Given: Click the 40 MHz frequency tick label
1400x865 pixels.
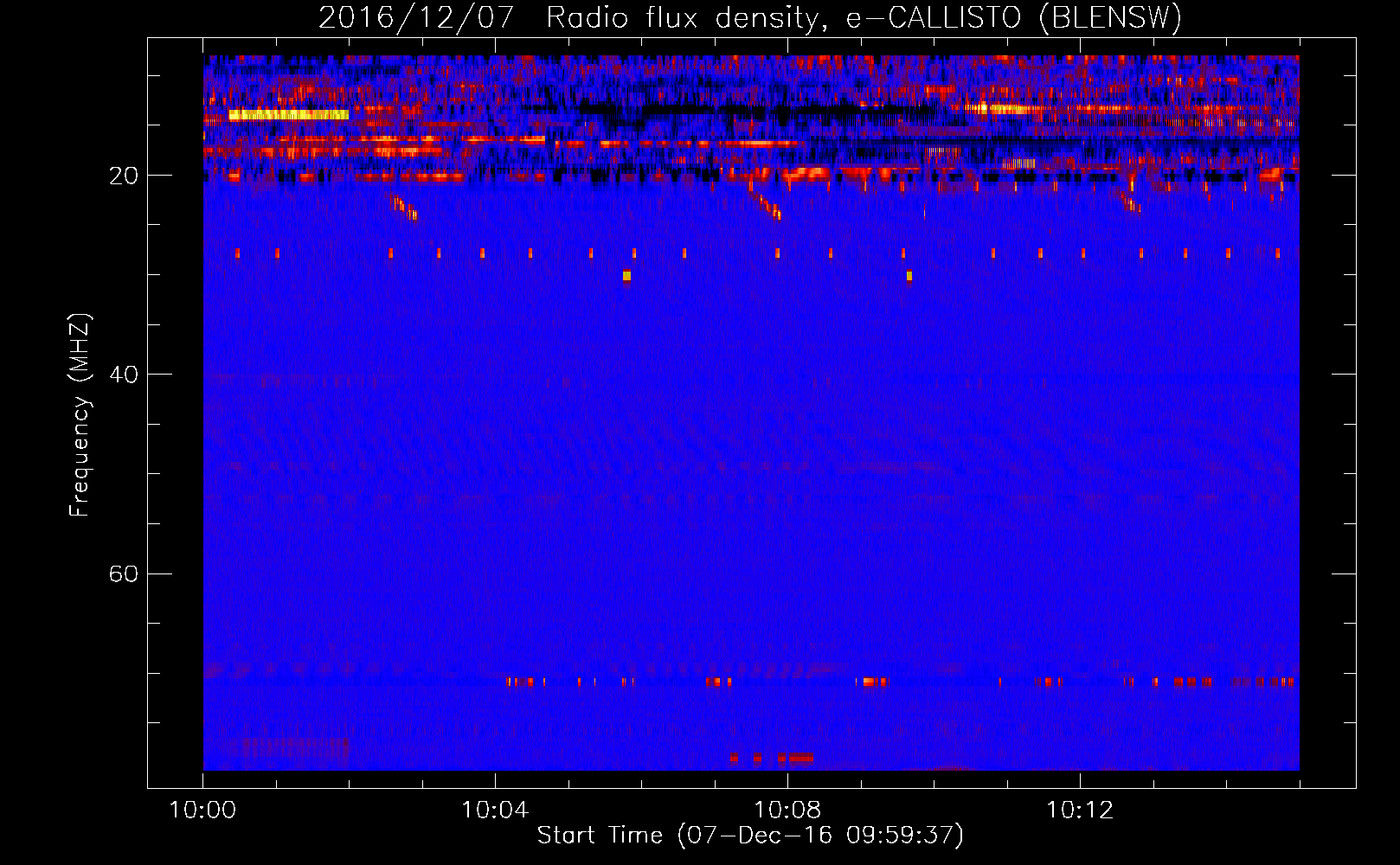Looking at the screenshot, I should (123, 375).
